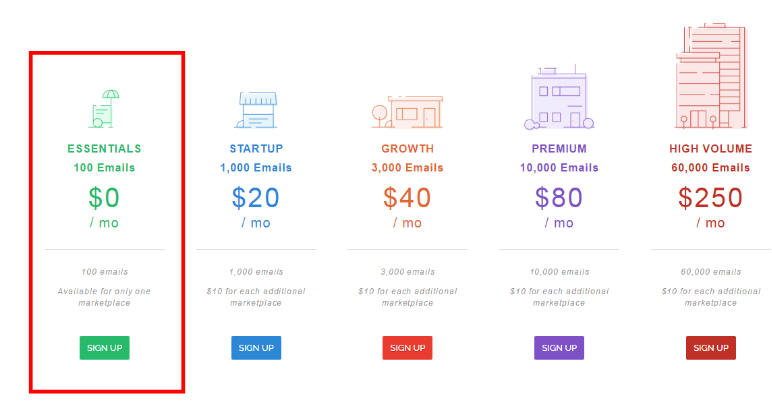
Task: Click the 10,000 Emails label
Action: 559,168
